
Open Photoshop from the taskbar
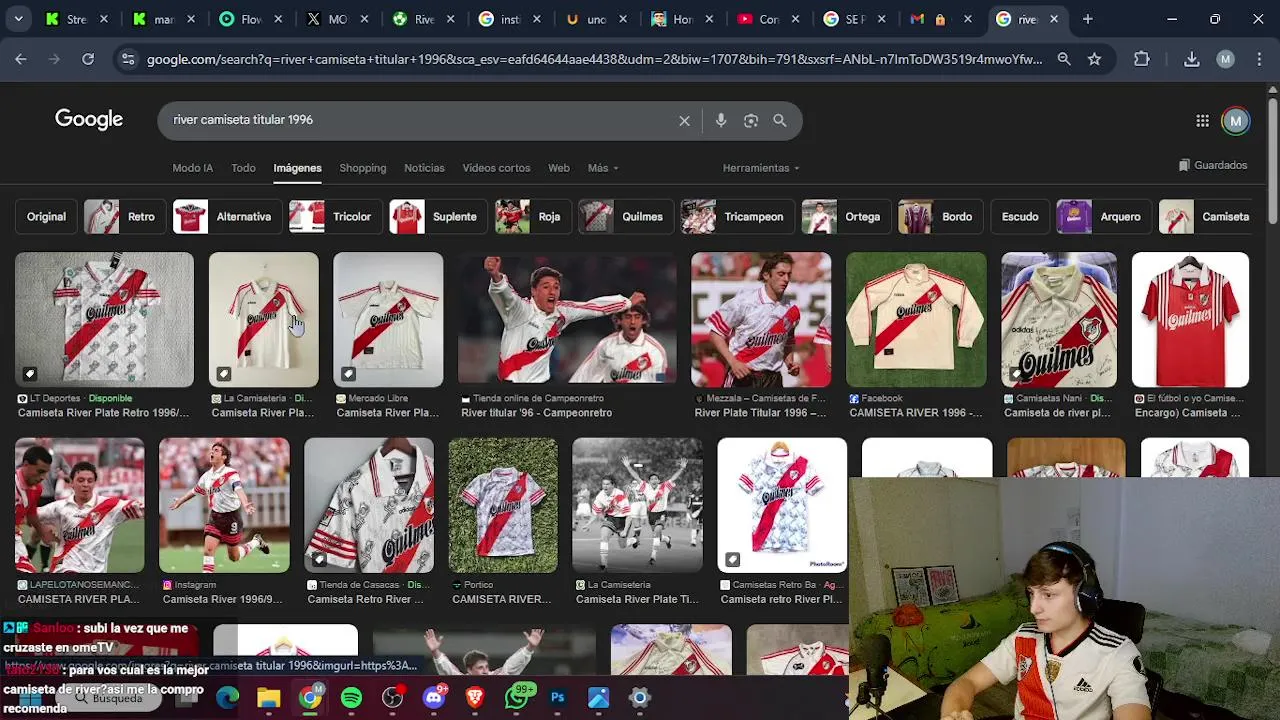[x=558, y=697]
